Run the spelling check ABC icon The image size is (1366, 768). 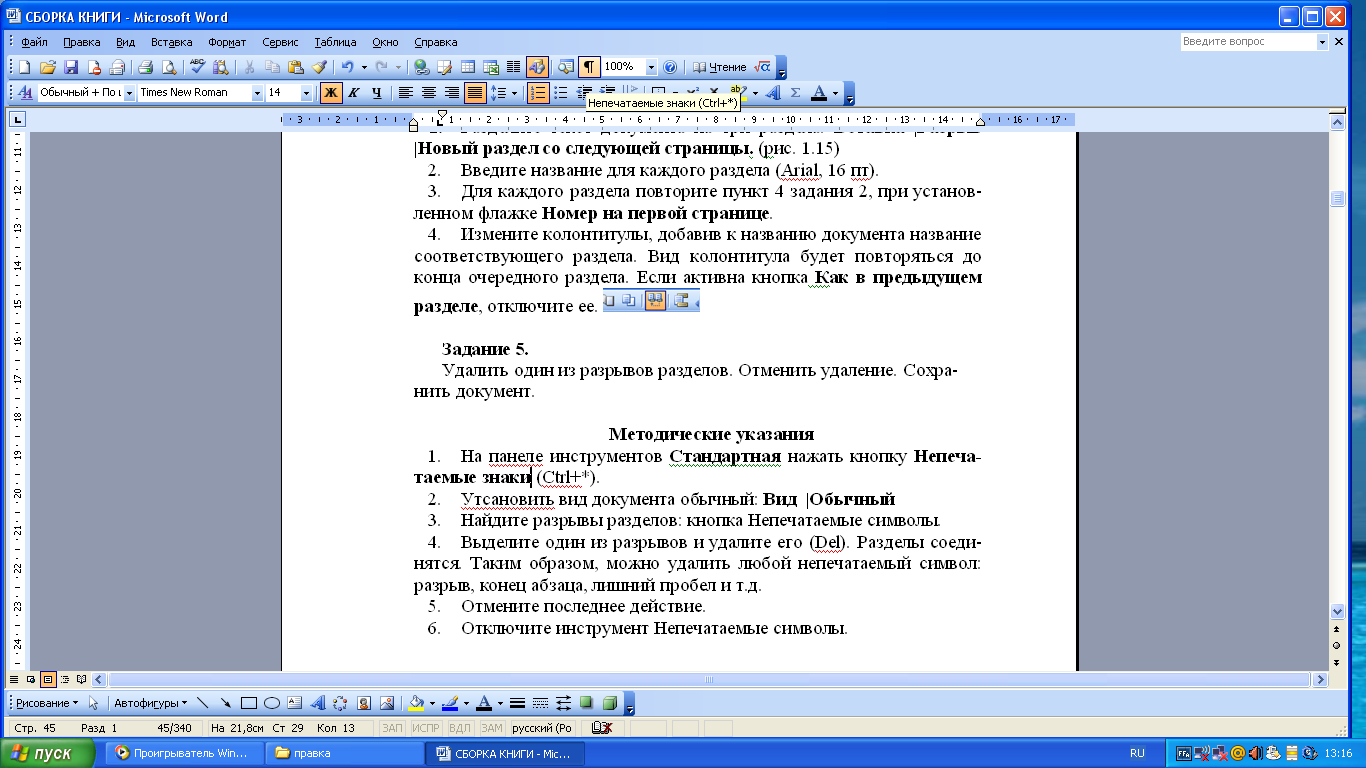197,67
